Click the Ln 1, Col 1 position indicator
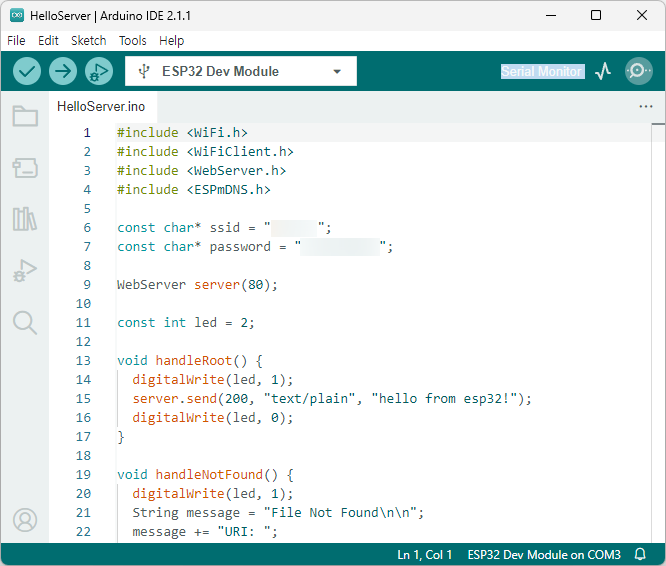 424,555
